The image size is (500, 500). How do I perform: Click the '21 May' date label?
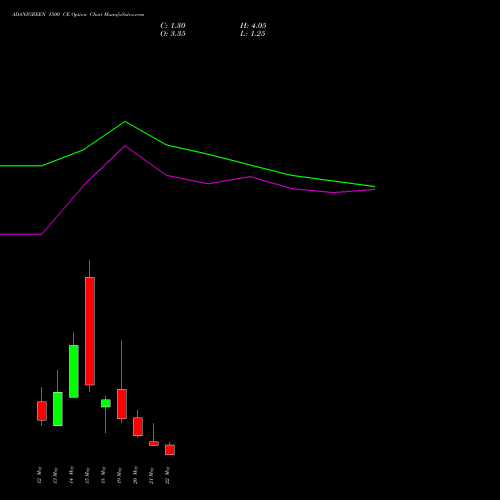[x=151, y=475]
